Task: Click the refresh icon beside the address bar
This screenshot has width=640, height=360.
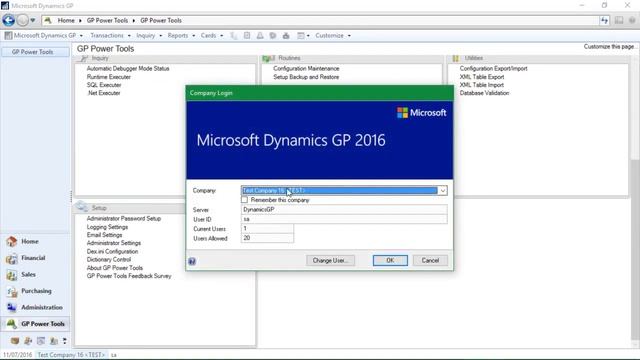Action: (x=604, y=20)
